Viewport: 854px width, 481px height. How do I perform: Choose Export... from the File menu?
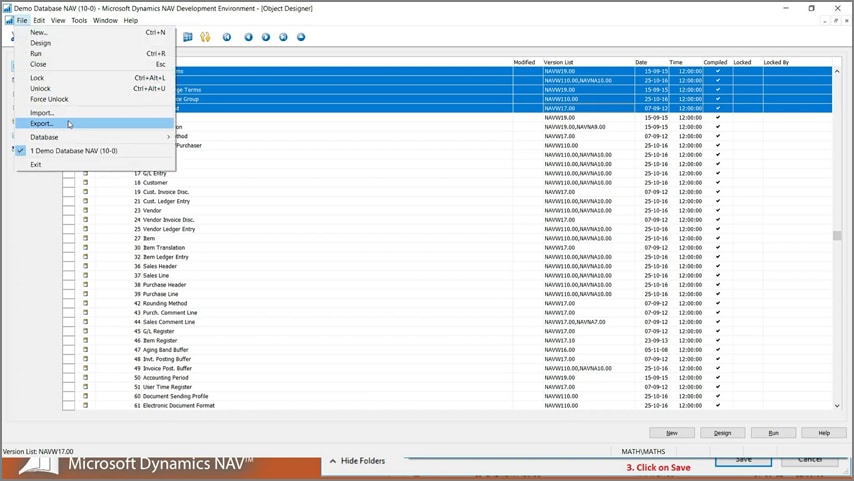[94, 124]
